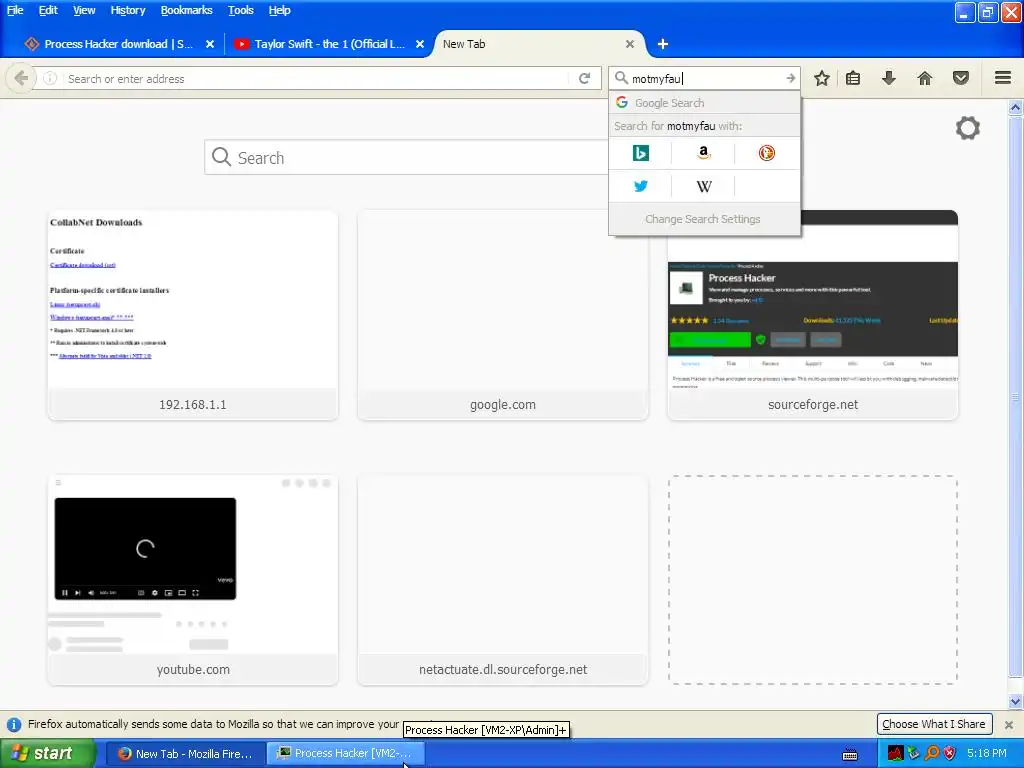1024x768 pixels.
Task: Open the Help menu
Action: pyautogui.click(x=279, y=10)
